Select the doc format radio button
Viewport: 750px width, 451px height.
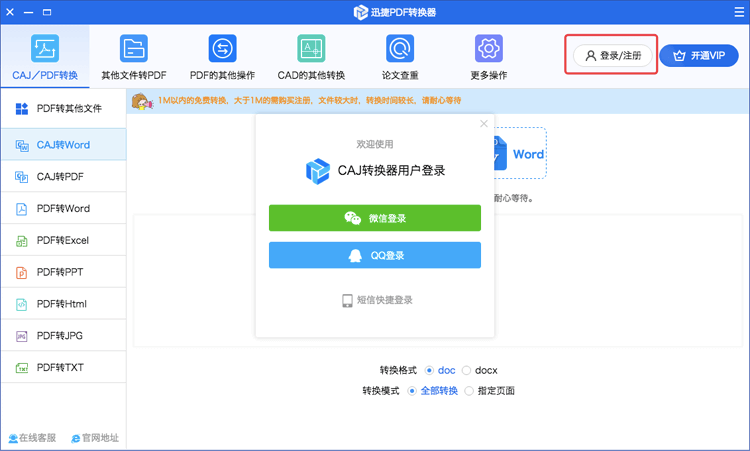(429, 371)
